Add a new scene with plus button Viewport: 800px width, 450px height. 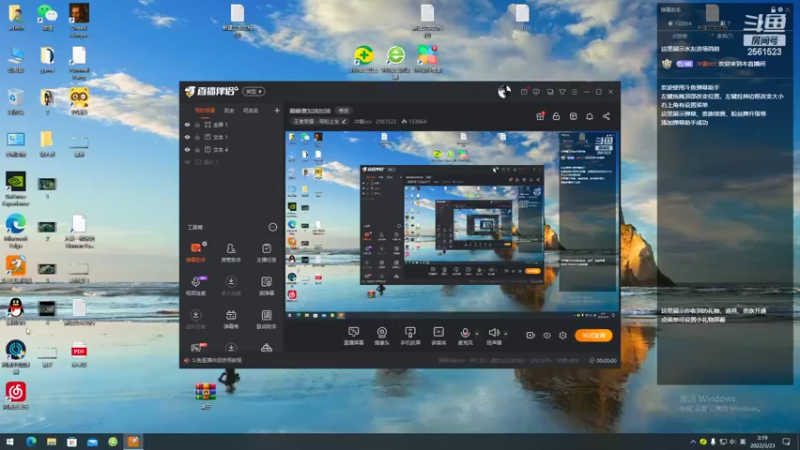pyautogui.click(x=277, y=110)
